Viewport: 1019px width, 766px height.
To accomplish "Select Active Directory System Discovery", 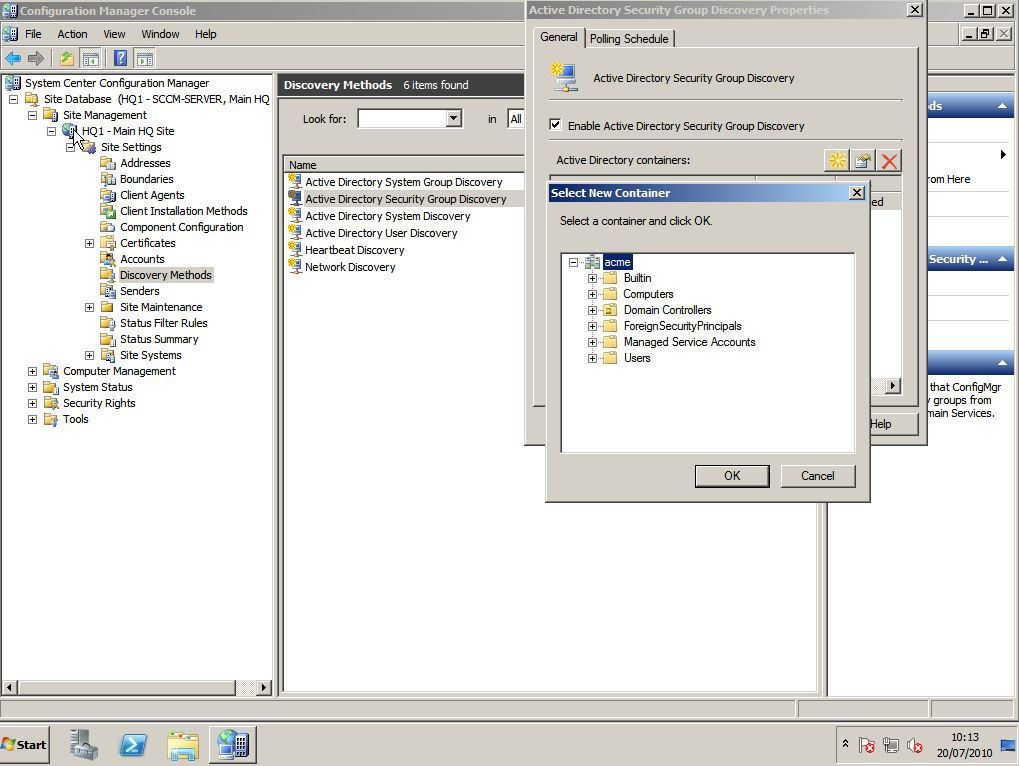I will click(x=387, y=216).
